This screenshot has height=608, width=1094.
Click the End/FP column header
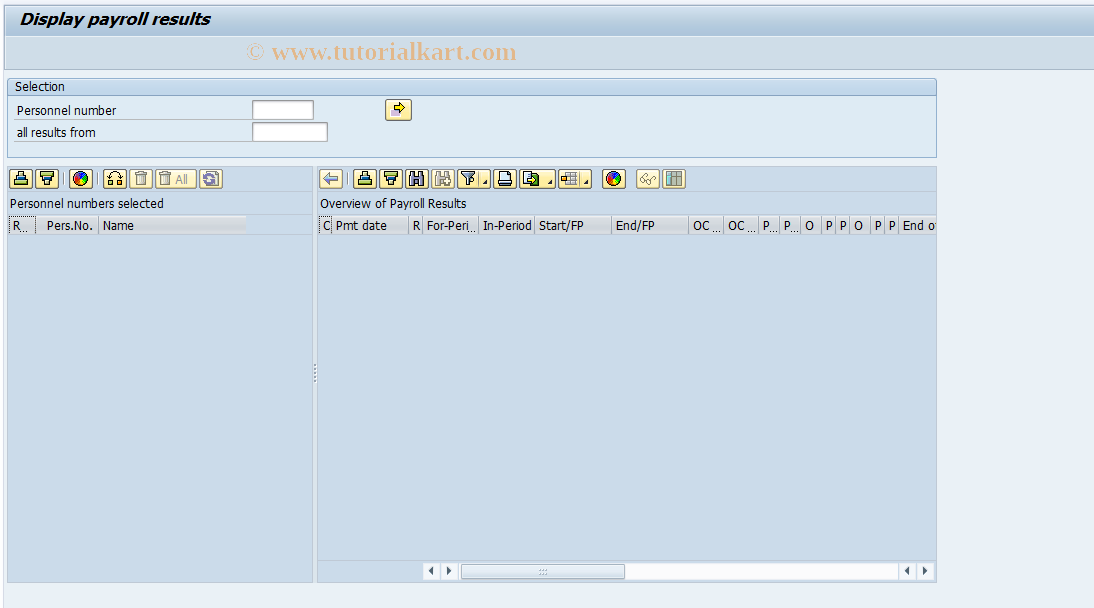pos(650,225)
